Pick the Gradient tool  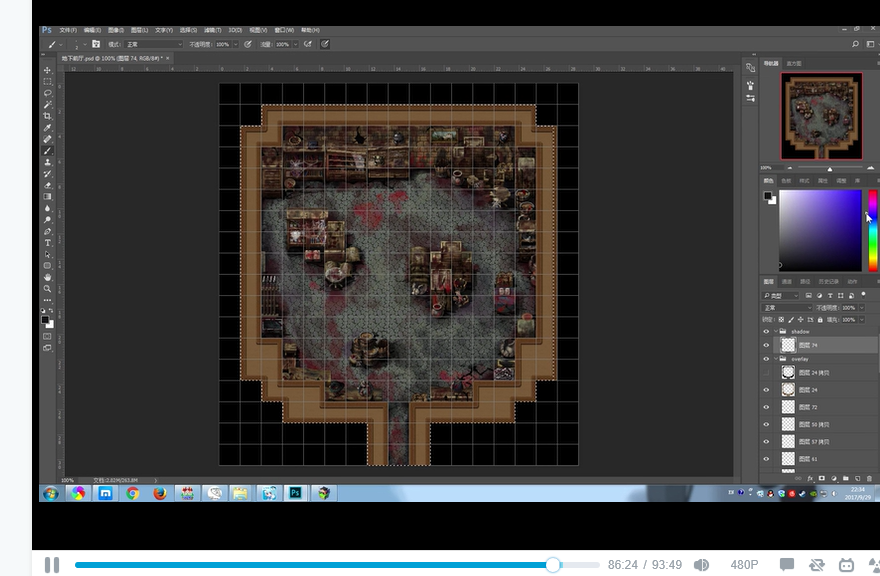tap(48, 196)
